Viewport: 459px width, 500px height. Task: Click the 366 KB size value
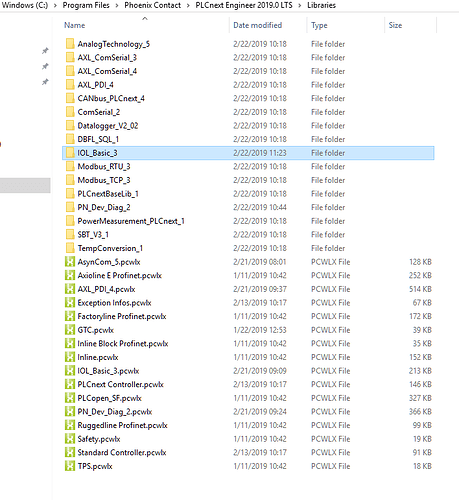420,411
